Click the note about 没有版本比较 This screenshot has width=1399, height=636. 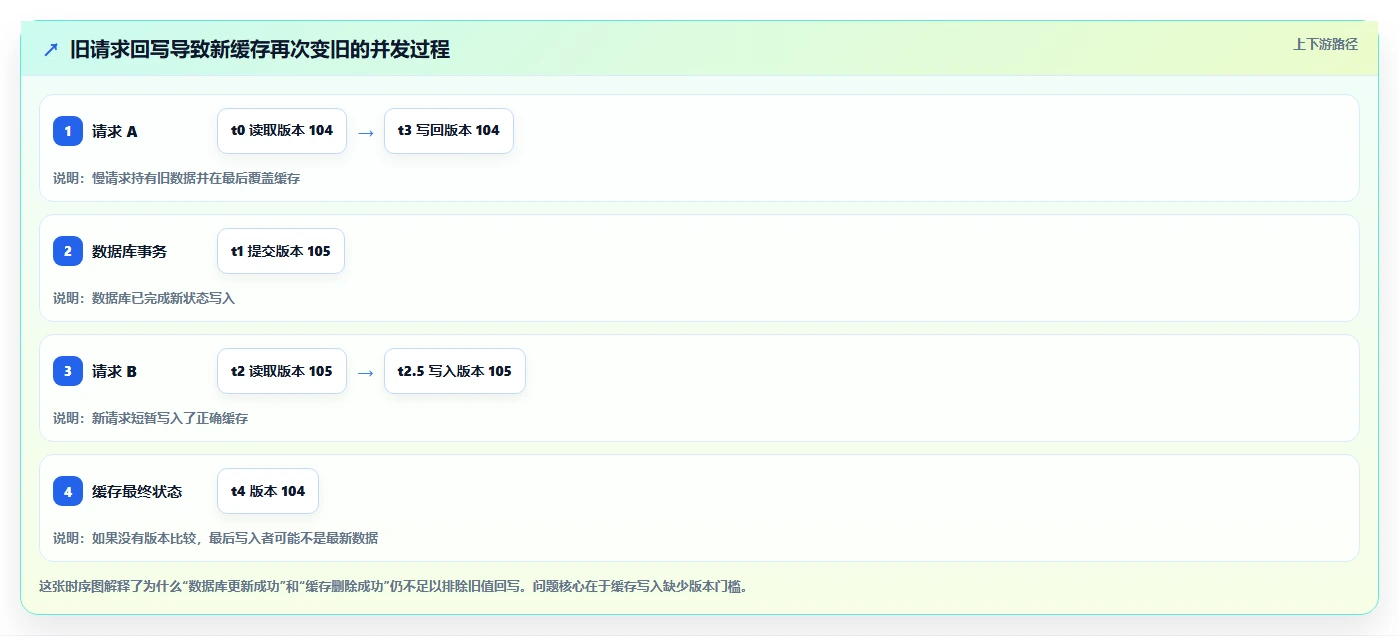tap(215, 538)
